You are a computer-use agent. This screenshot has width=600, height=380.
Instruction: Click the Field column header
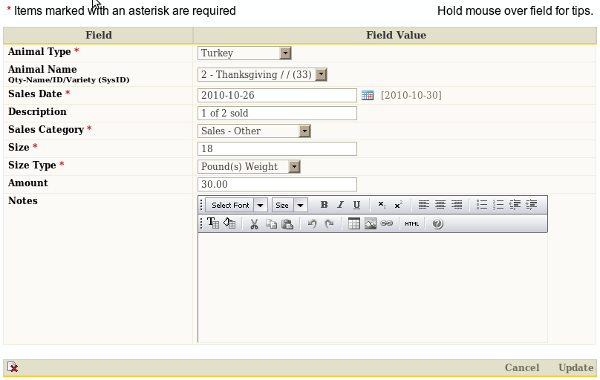point(99,35)
